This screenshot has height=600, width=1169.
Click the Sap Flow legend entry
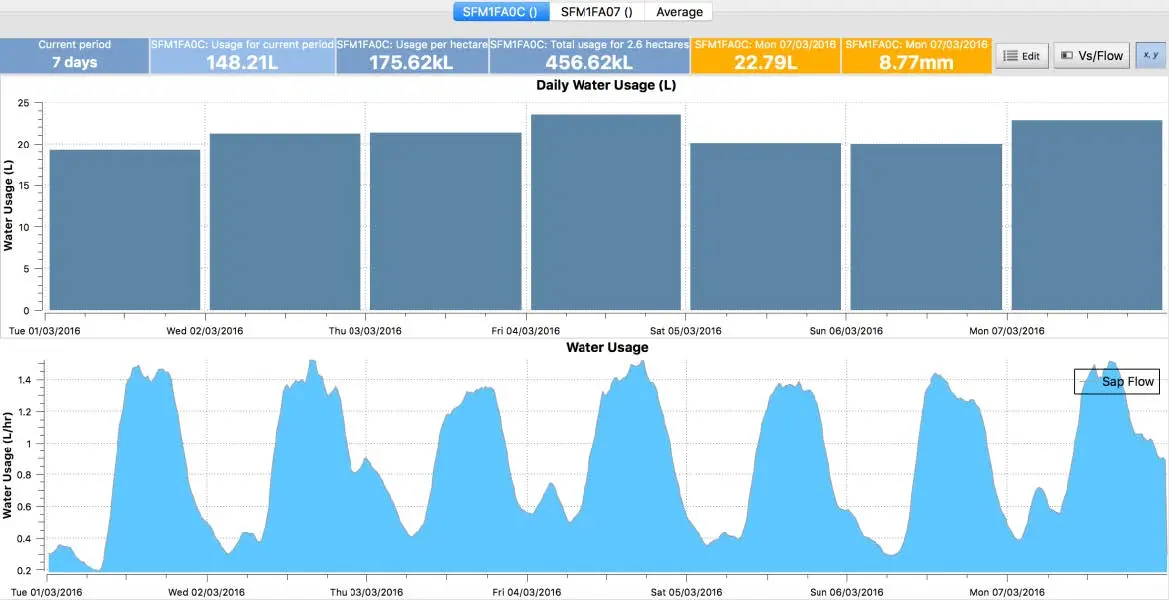1117,381
